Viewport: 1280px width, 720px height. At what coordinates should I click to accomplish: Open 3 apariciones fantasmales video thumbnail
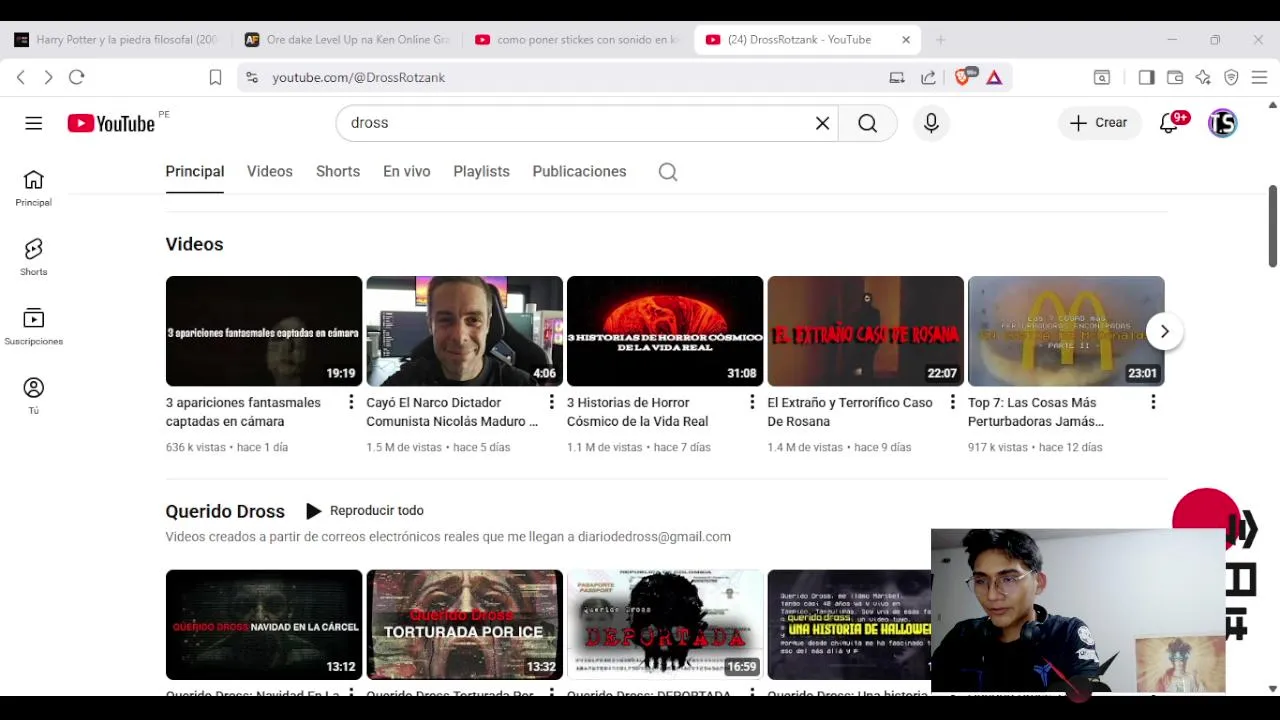click(264, 331)
